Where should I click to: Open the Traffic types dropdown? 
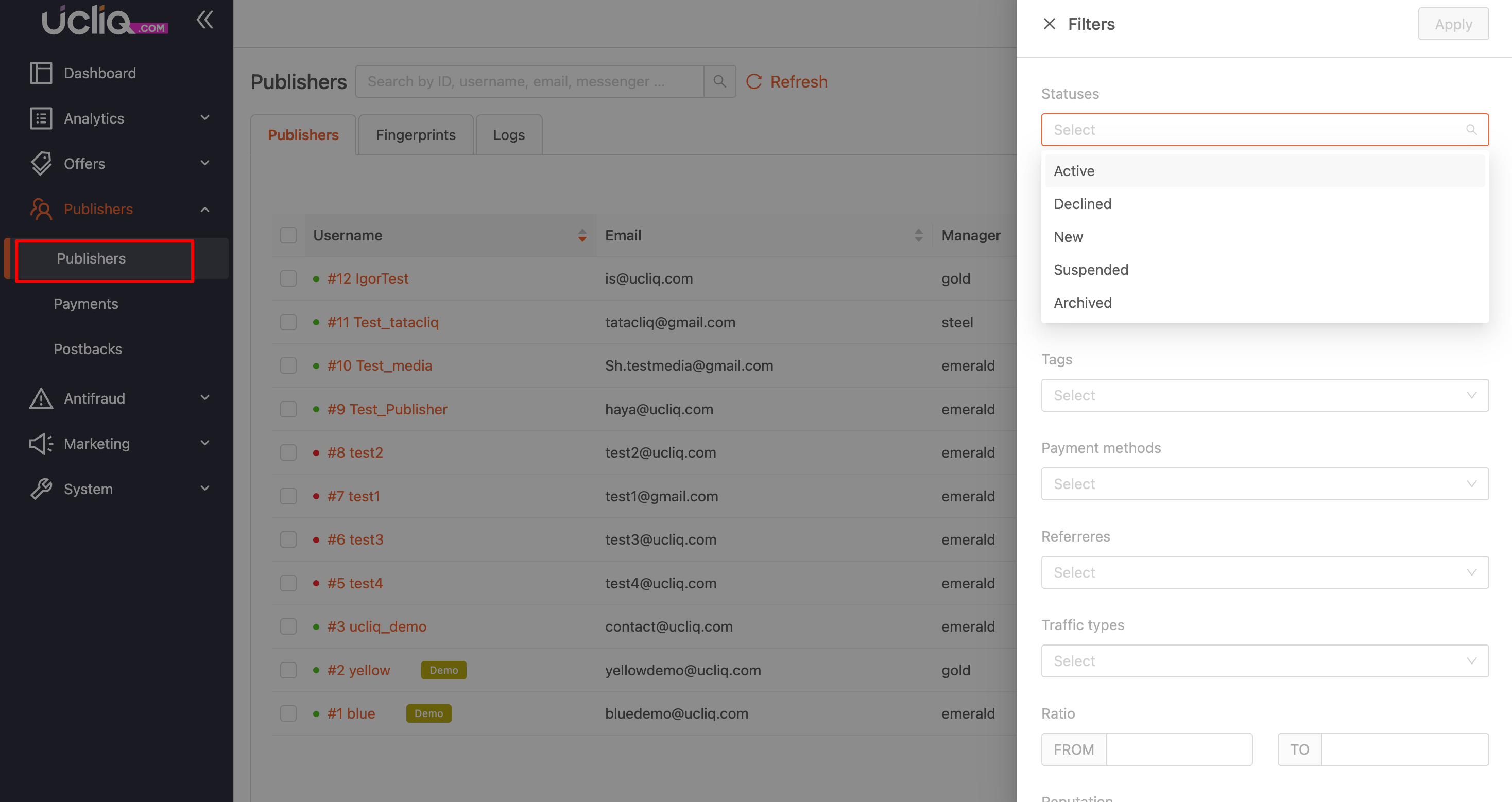pyautogui.click(x=1264, y=661)
